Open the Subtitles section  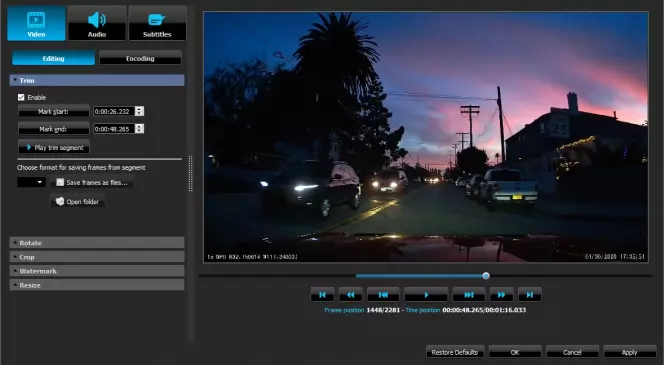coord(157,23)
